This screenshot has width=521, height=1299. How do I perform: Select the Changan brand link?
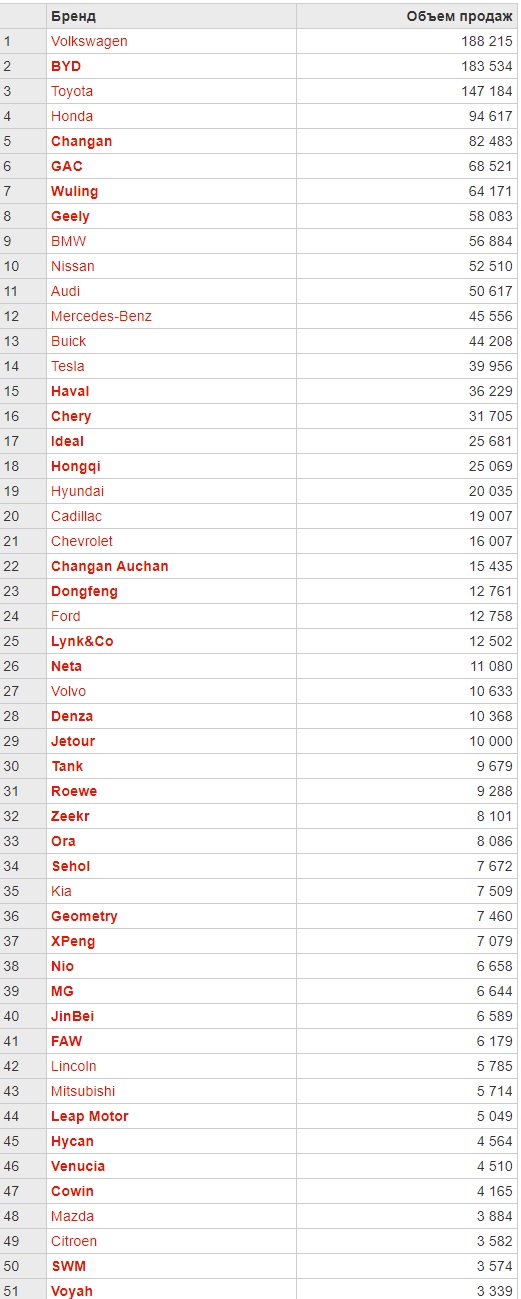[81, 141]
